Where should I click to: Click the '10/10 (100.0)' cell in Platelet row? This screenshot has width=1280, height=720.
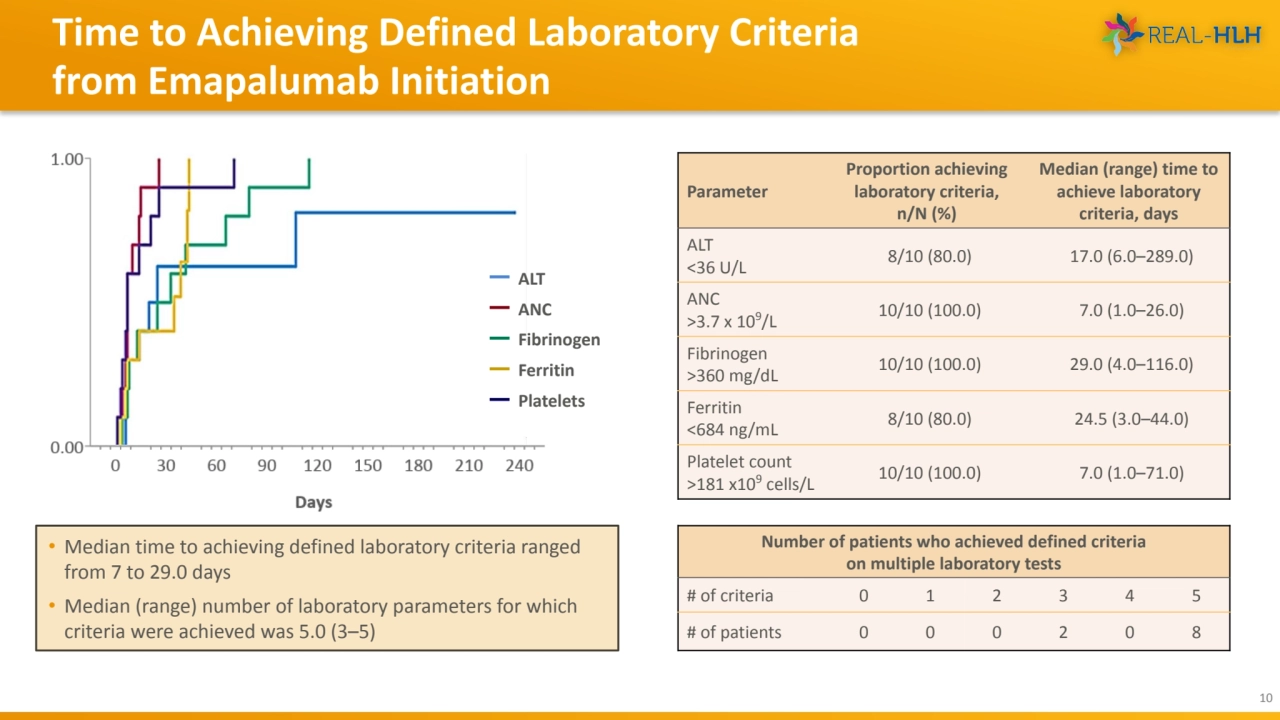point(929,473)
